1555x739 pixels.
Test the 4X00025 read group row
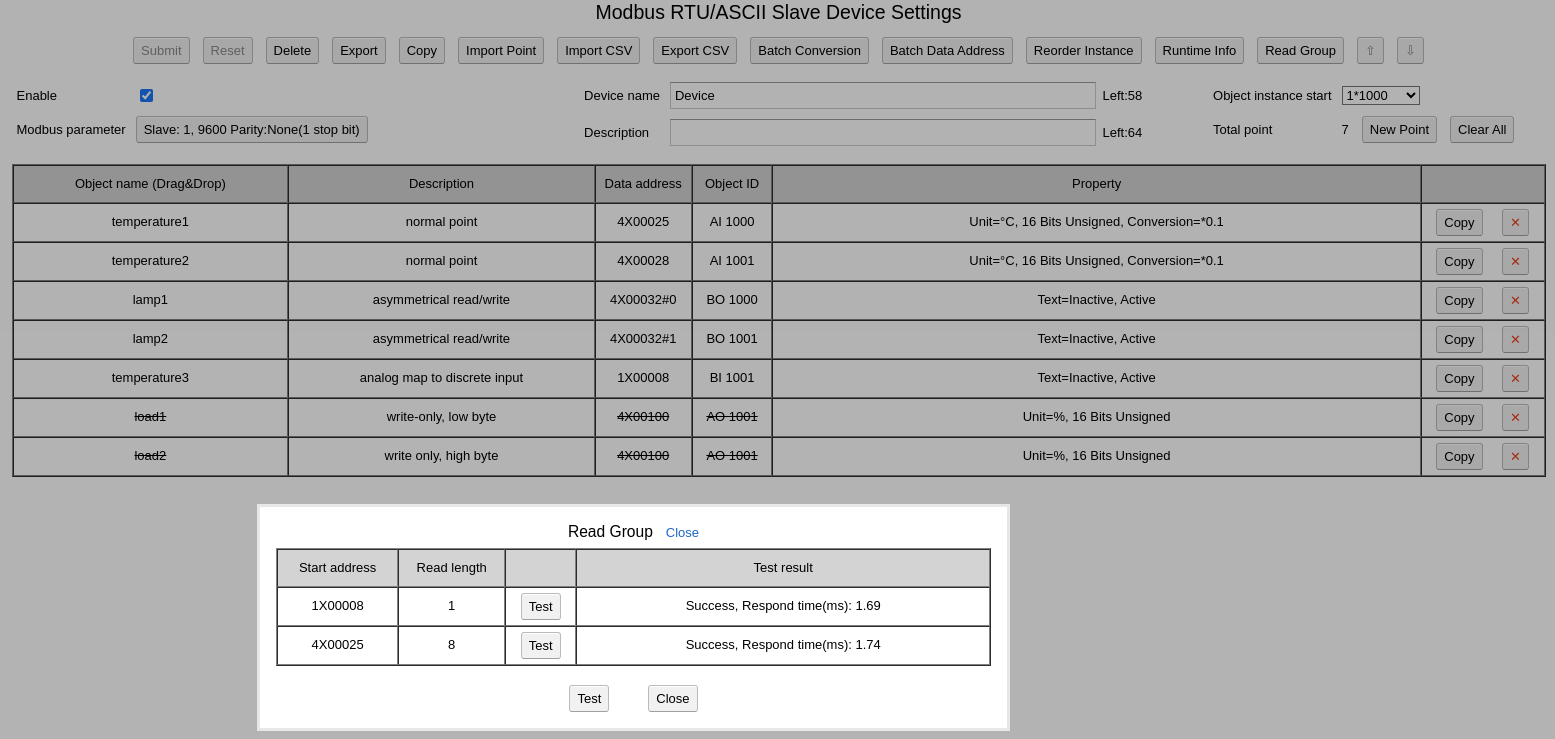click(541, 645)
